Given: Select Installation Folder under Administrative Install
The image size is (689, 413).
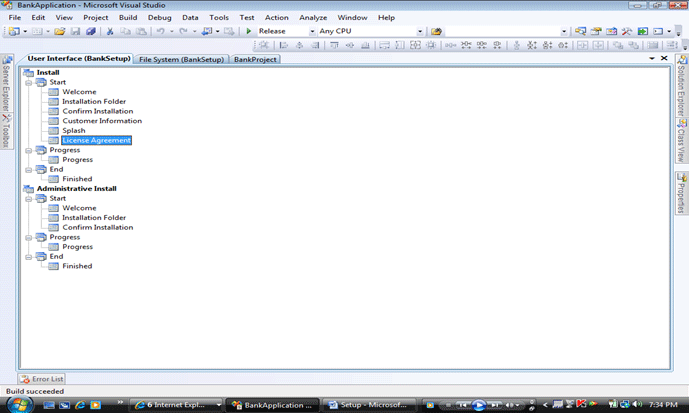Looking at the screenshot, I should pyautogui.click(x=94, y=217).
